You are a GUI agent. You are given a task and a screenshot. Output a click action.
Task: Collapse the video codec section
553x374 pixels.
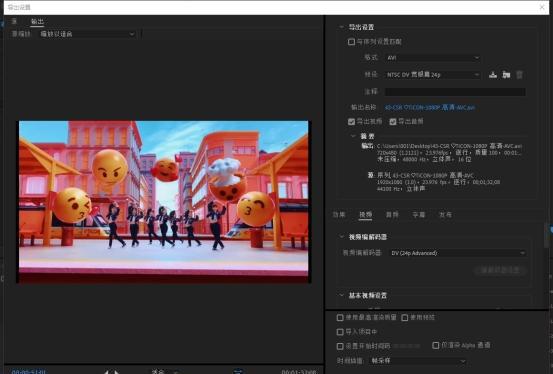(x=341, y=236)
